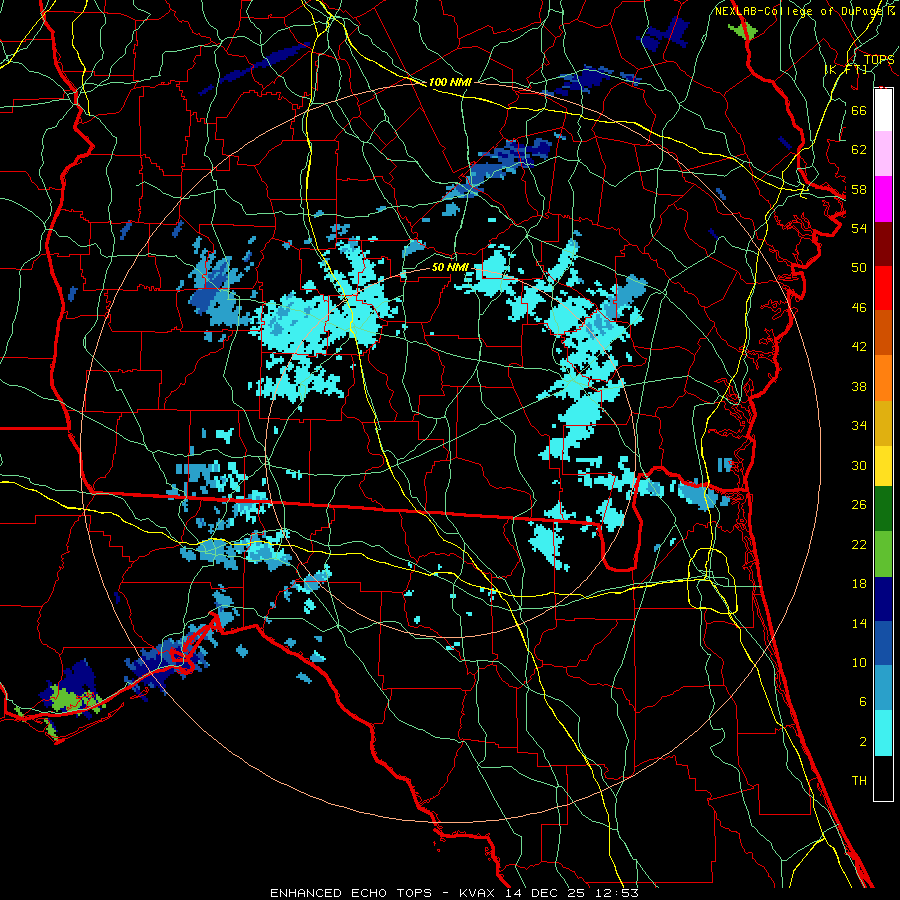The image size is (900, 900).
Task: Click the black TH threshold legend swatch
Action: click(x=883, y=778)
